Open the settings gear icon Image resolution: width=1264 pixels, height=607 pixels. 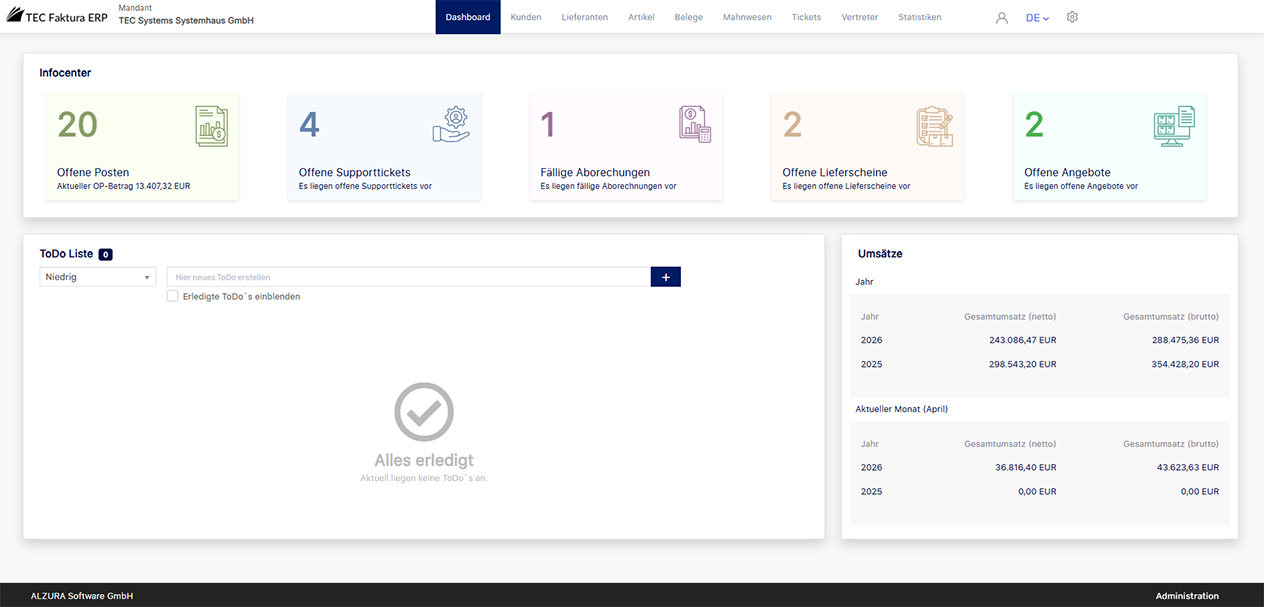click(1072, 17)
